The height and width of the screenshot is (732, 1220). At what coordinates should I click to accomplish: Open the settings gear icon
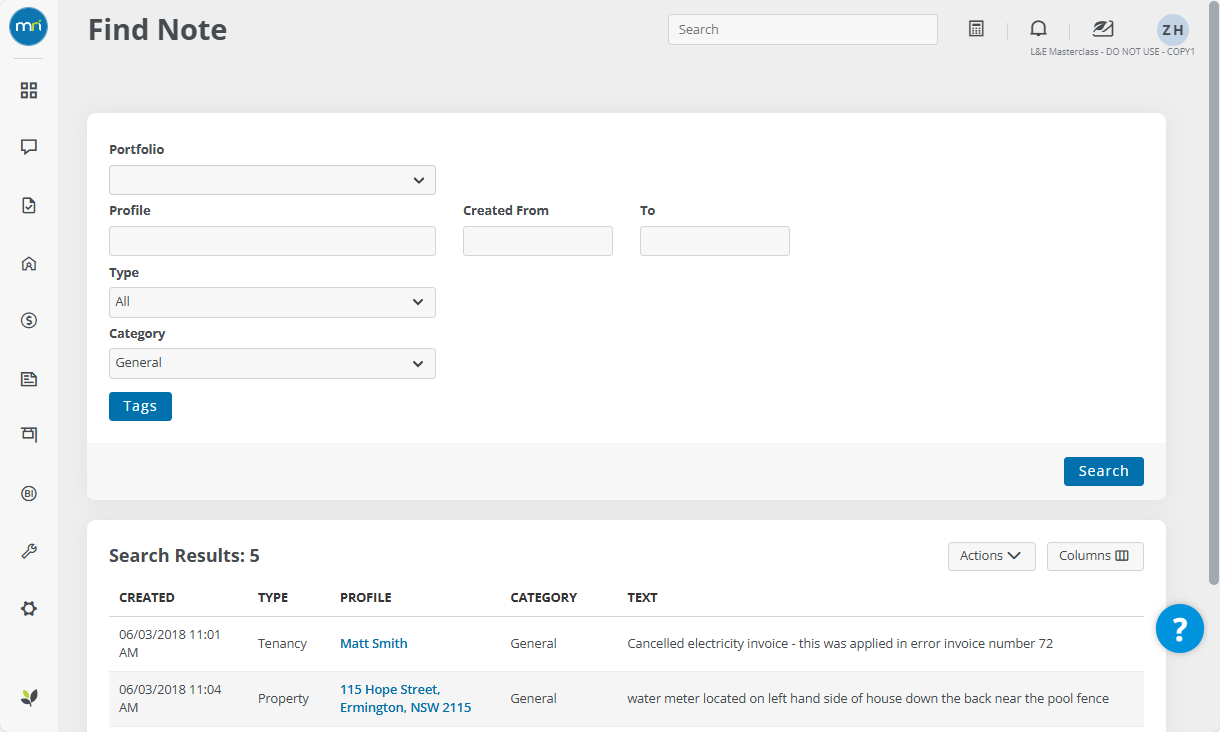point(29,608)
